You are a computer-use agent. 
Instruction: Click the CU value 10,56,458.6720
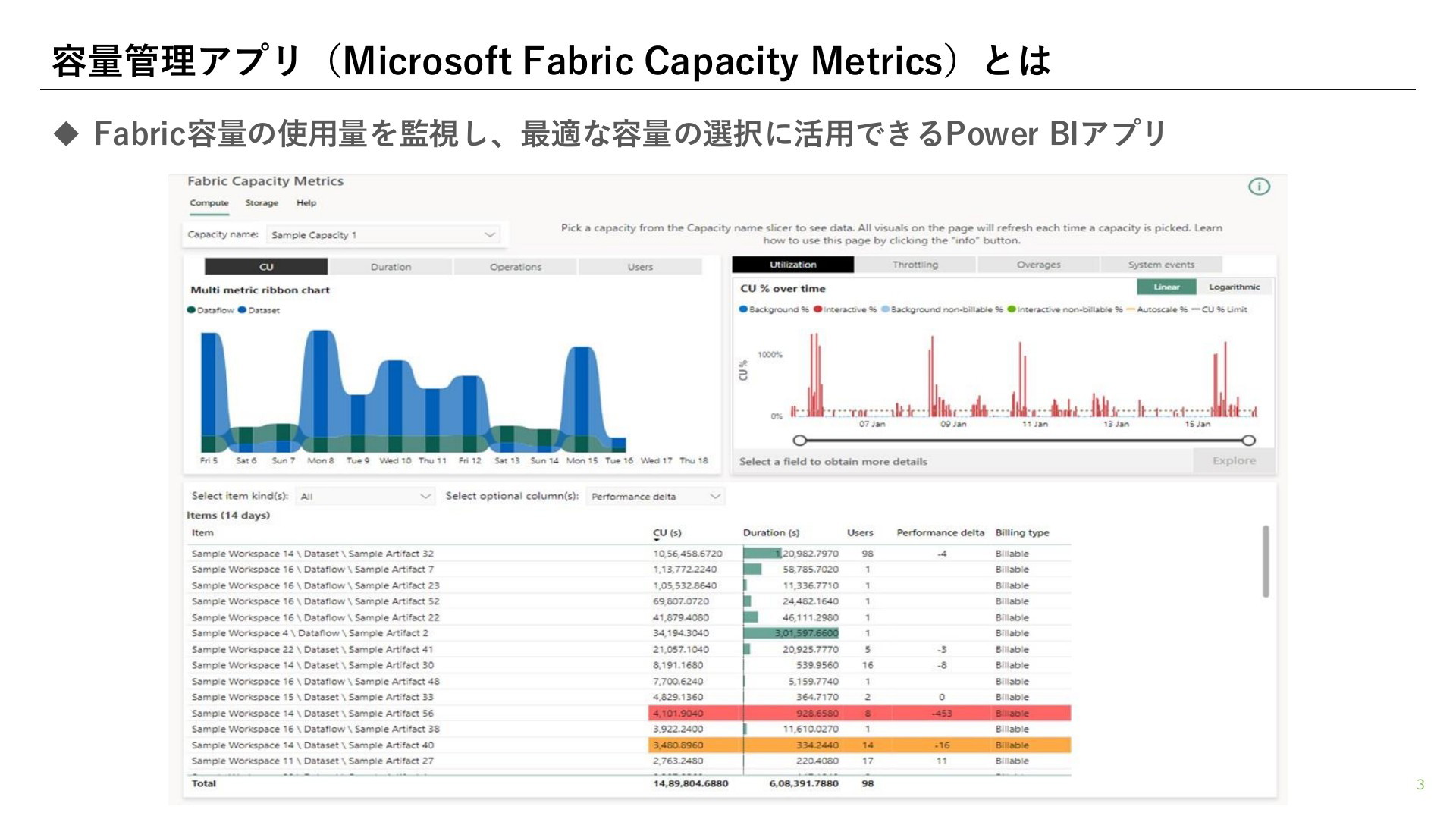(688, 554)
